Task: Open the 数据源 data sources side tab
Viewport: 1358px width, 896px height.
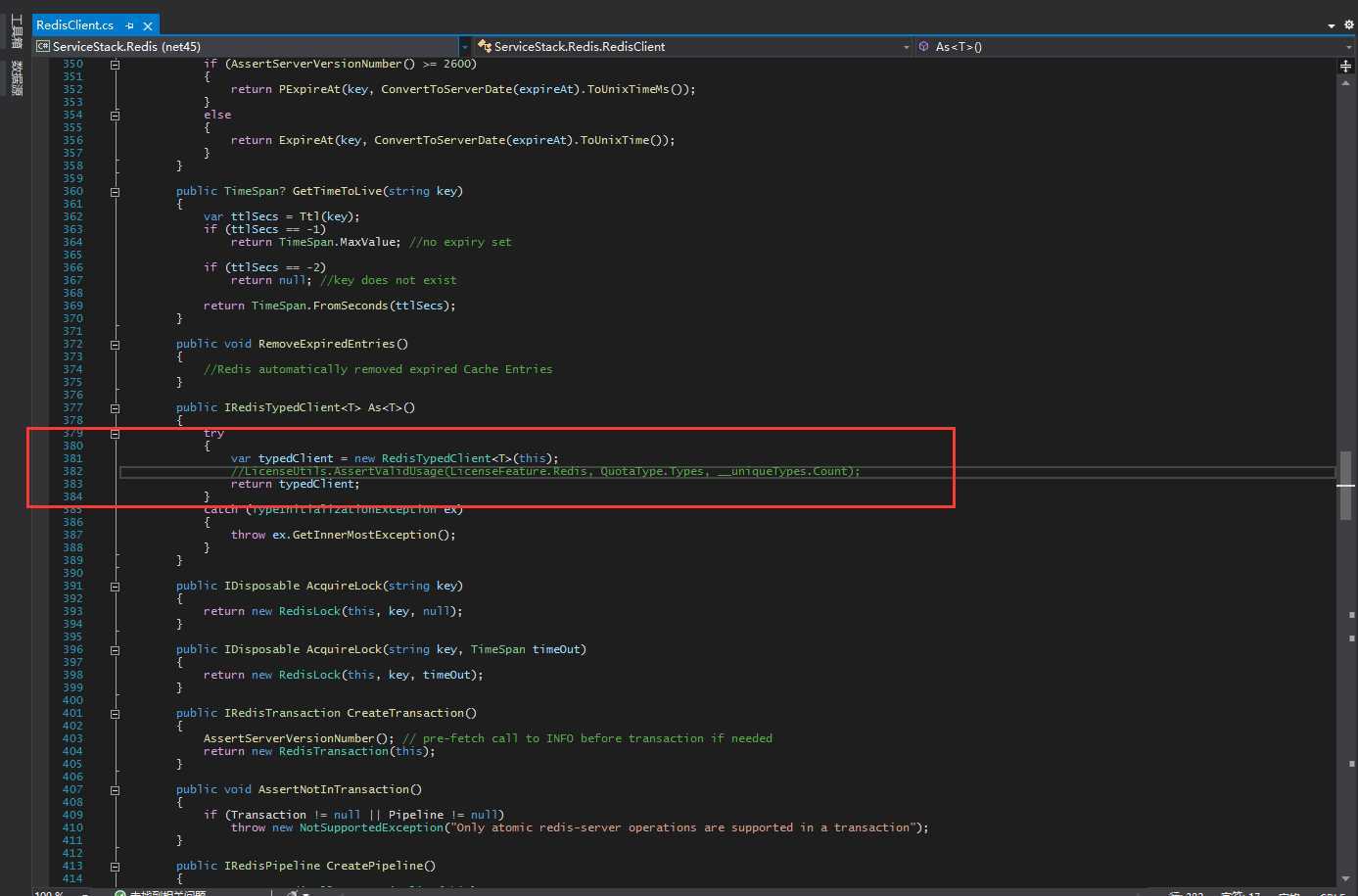Action: tap(16, 78)
